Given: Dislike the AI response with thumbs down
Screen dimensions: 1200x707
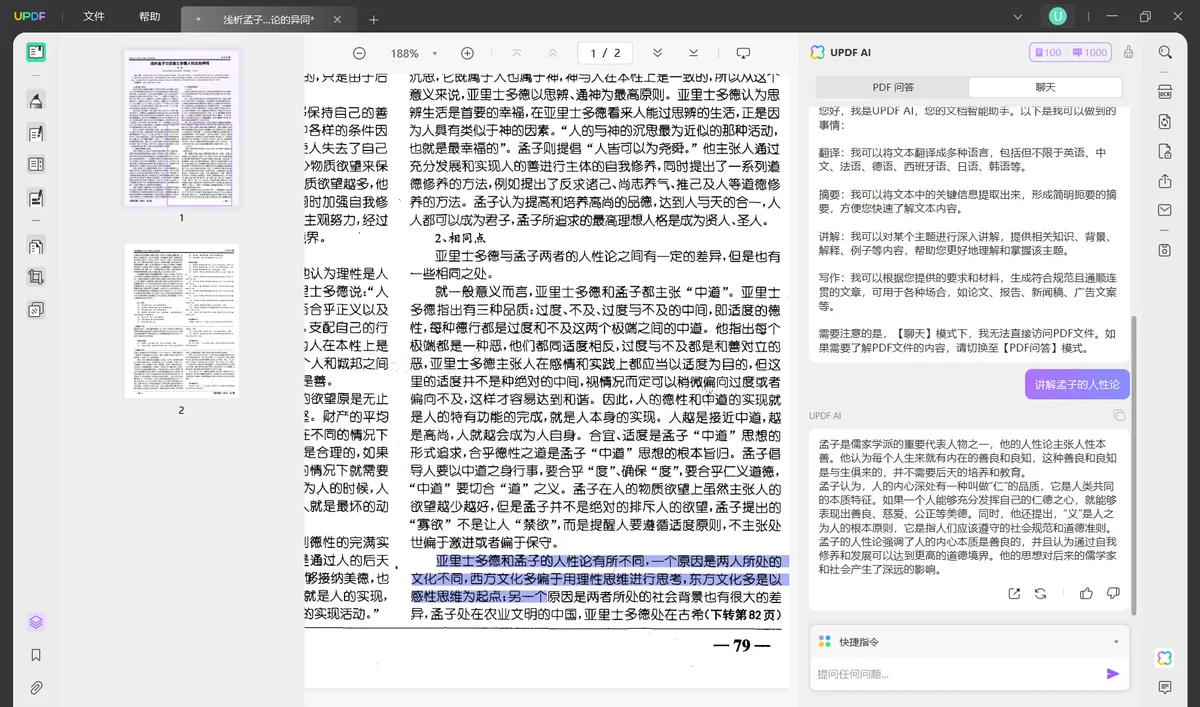Looking at the screenshot, I should coord(1113,593).
